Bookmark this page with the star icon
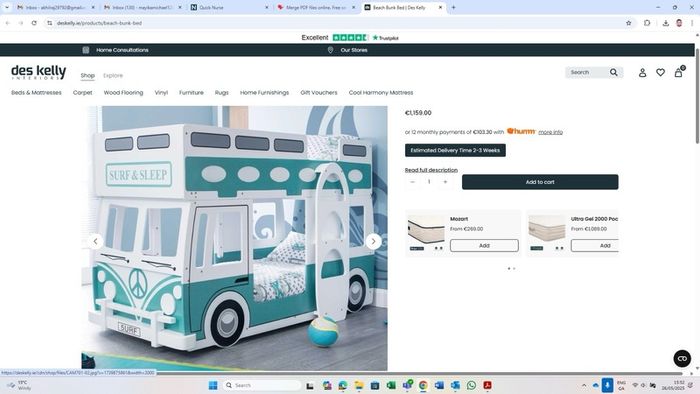 (x=629, y=23)
